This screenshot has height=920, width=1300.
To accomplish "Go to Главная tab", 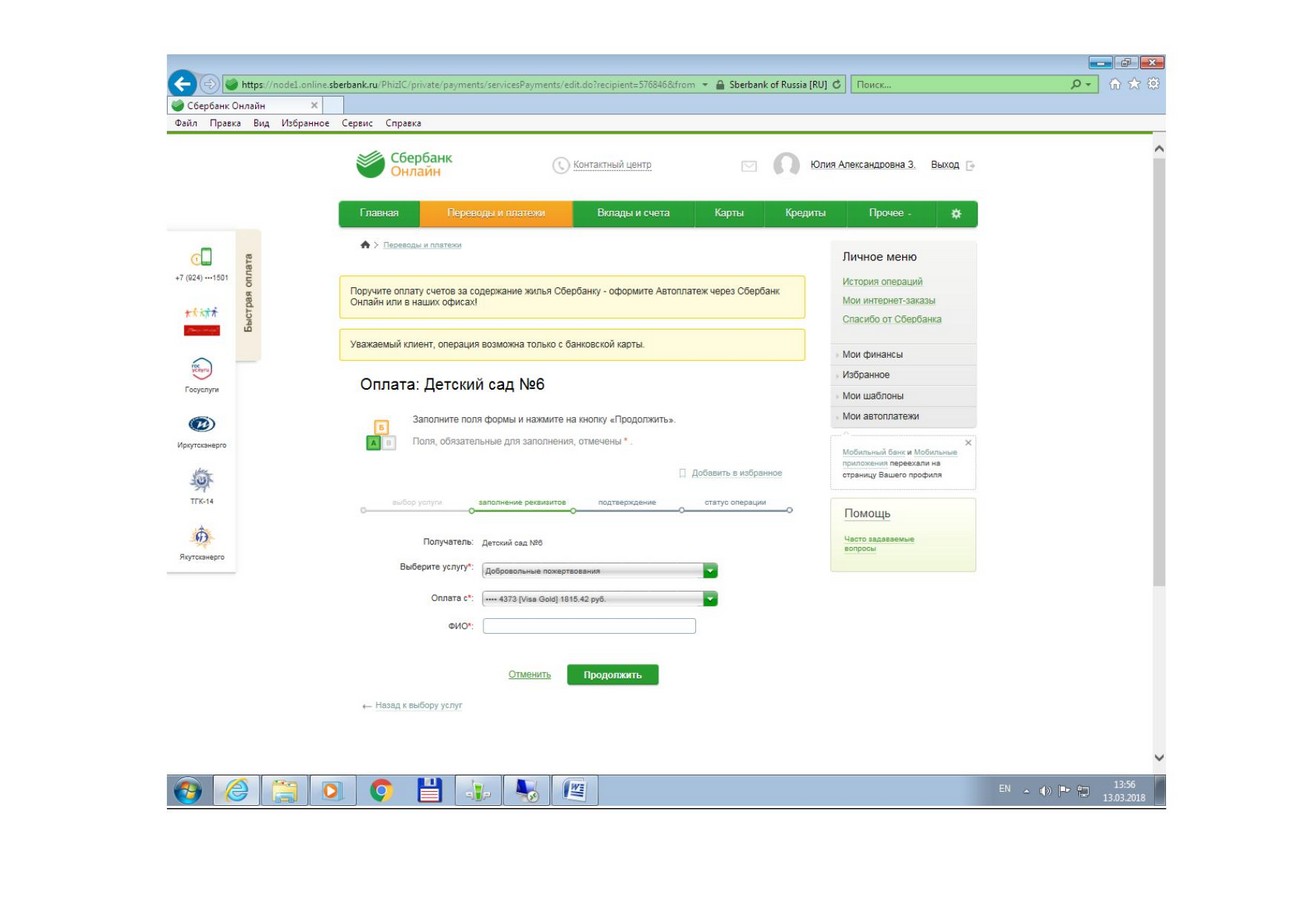I will (x=379, y=214).
